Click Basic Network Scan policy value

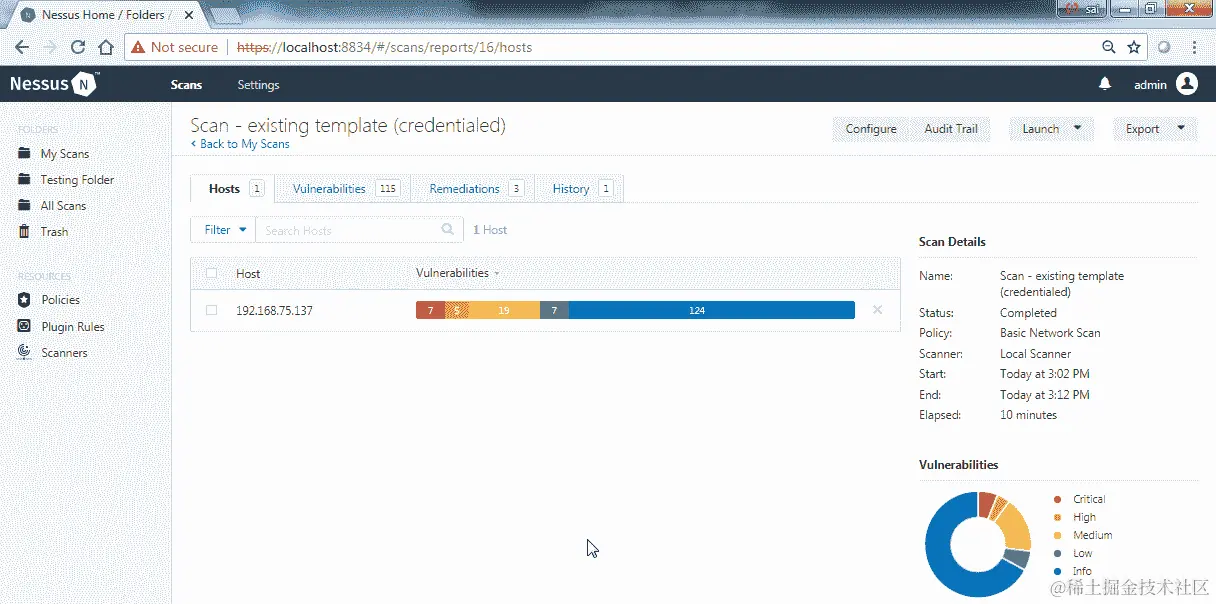point(1050,333)
